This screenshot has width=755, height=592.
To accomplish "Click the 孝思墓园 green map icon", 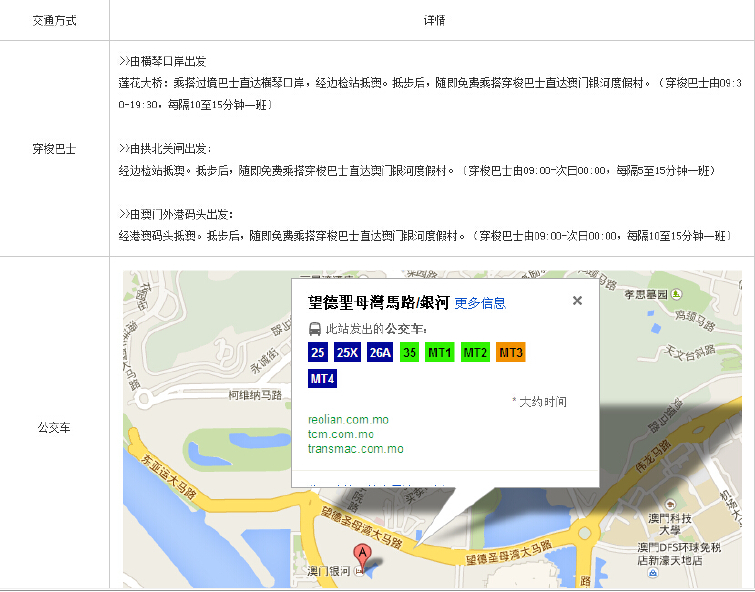I will [x=677, y=294].
